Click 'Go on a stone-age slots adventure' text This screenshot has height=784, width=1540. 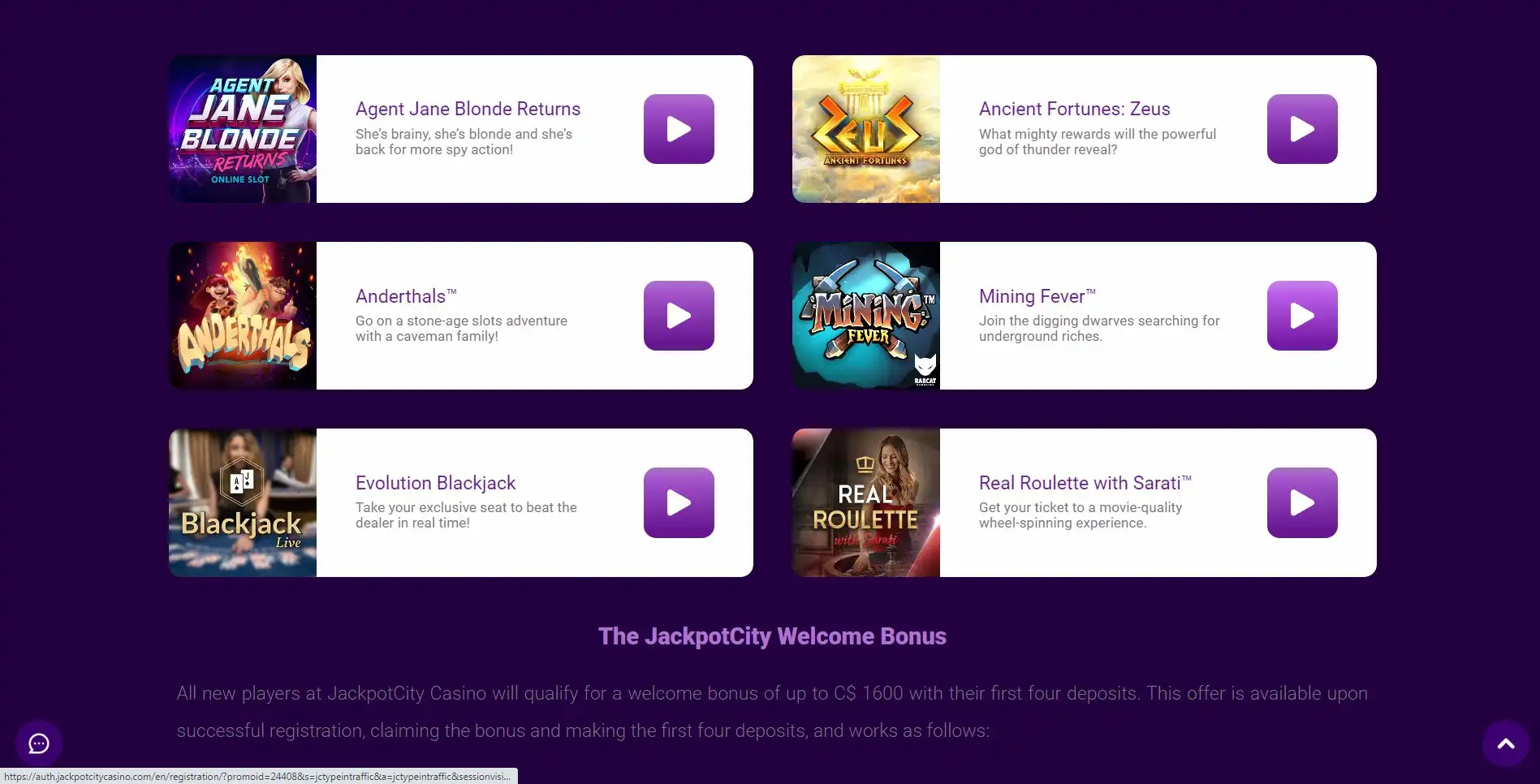click(x=461, y=329)
